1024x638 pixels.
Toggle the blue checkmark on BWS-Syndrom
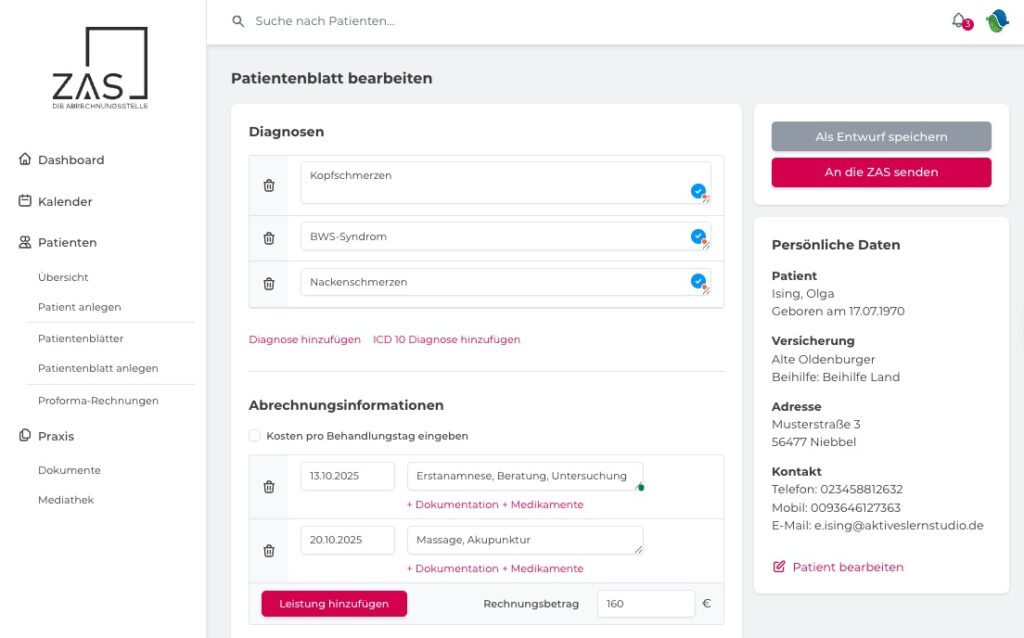pos(698,236)
